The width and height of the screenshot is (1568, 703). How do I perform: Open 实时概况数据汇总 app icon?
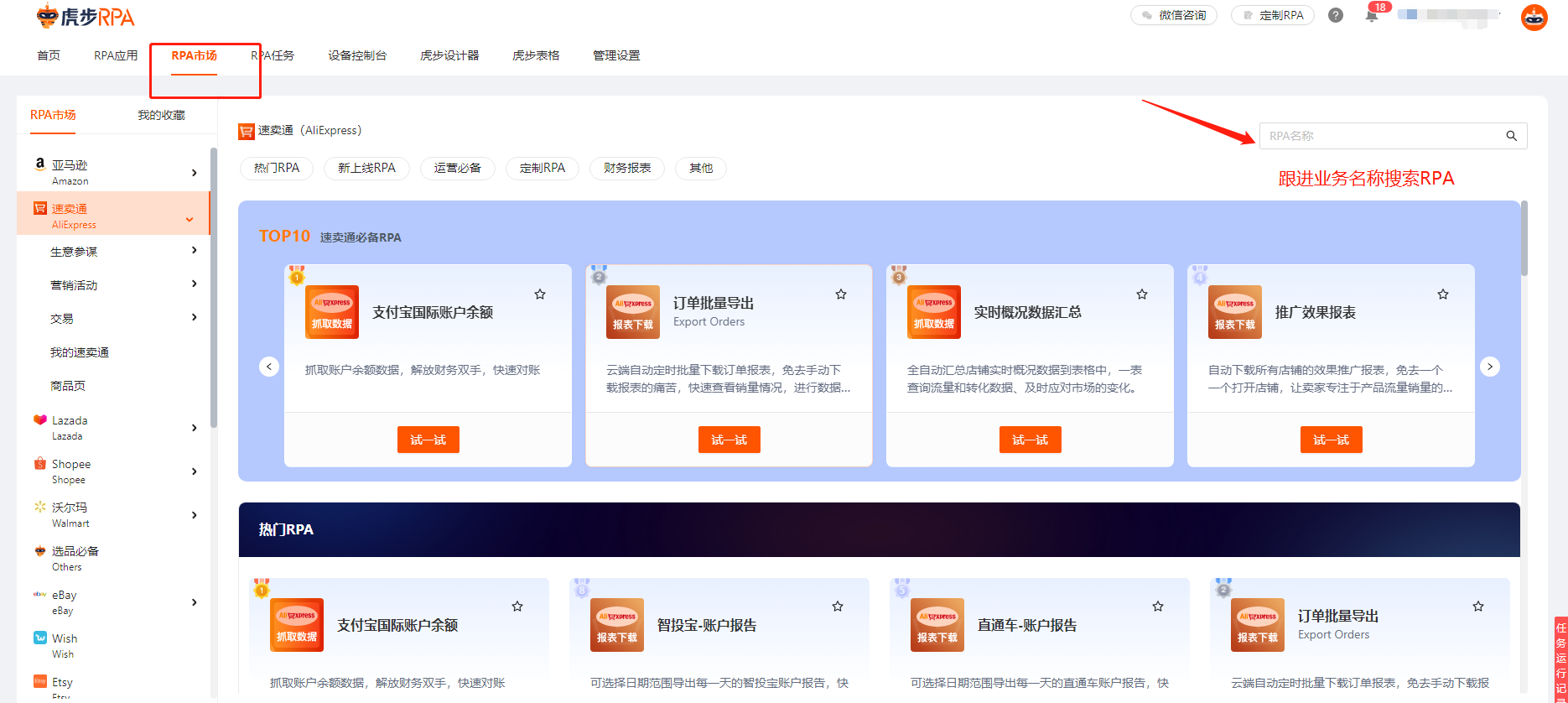tap(934, 312)
